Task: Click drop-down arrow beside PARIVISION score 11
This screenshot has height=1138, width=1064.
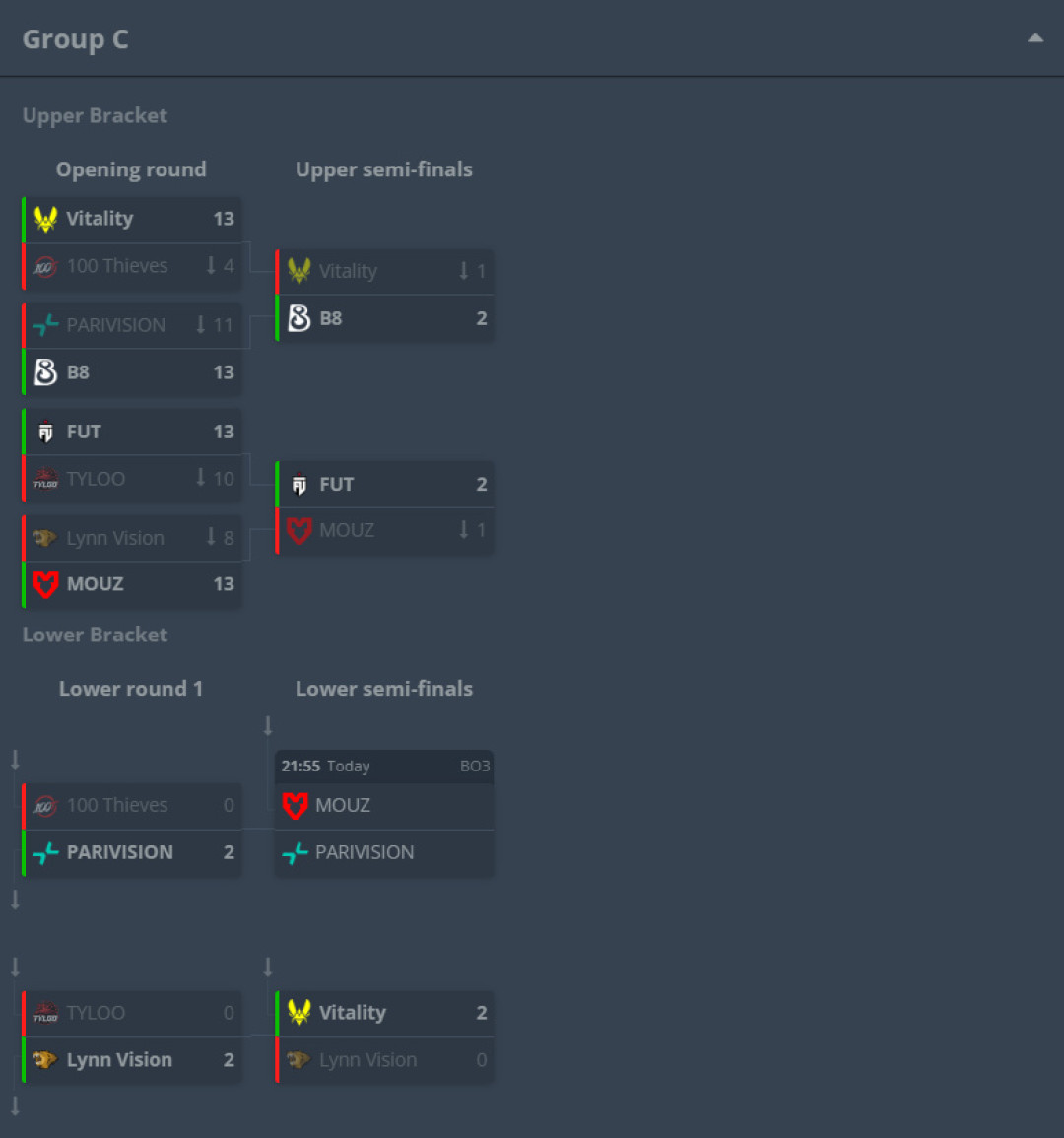Action: click(200, 324)
